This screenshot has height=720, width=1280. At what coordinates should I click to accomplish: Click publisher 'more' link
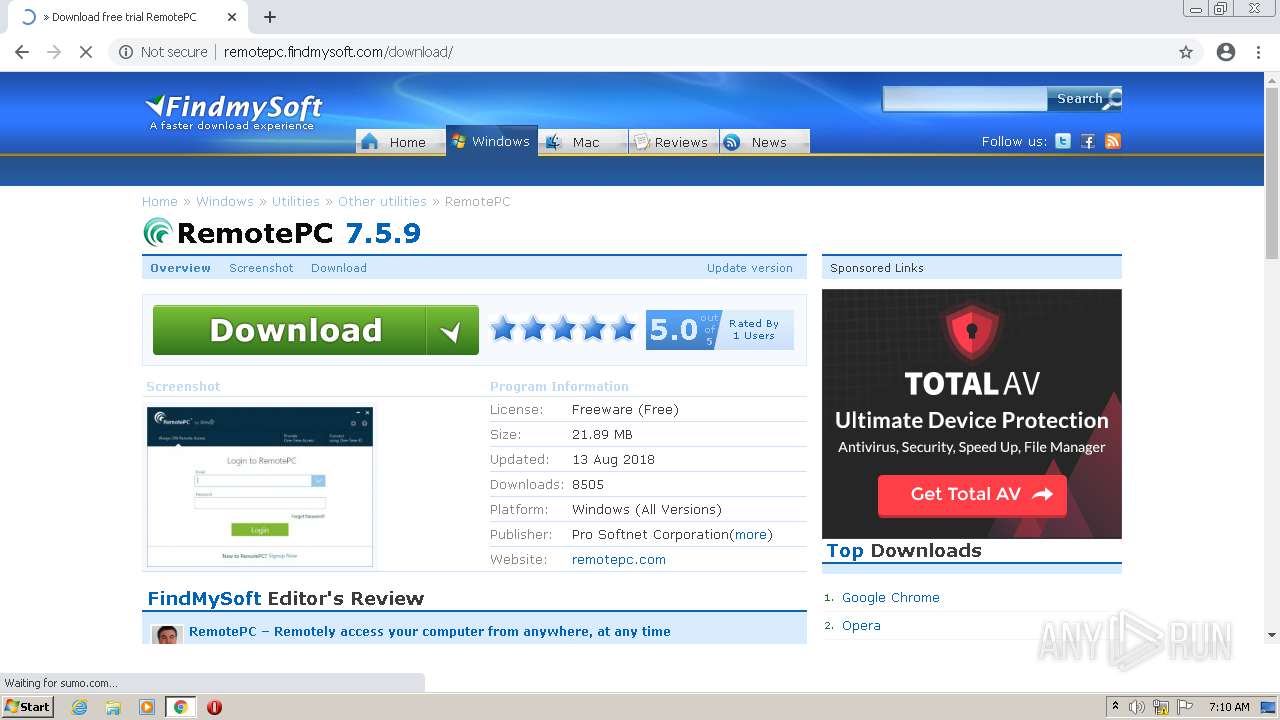pos(751,534)
